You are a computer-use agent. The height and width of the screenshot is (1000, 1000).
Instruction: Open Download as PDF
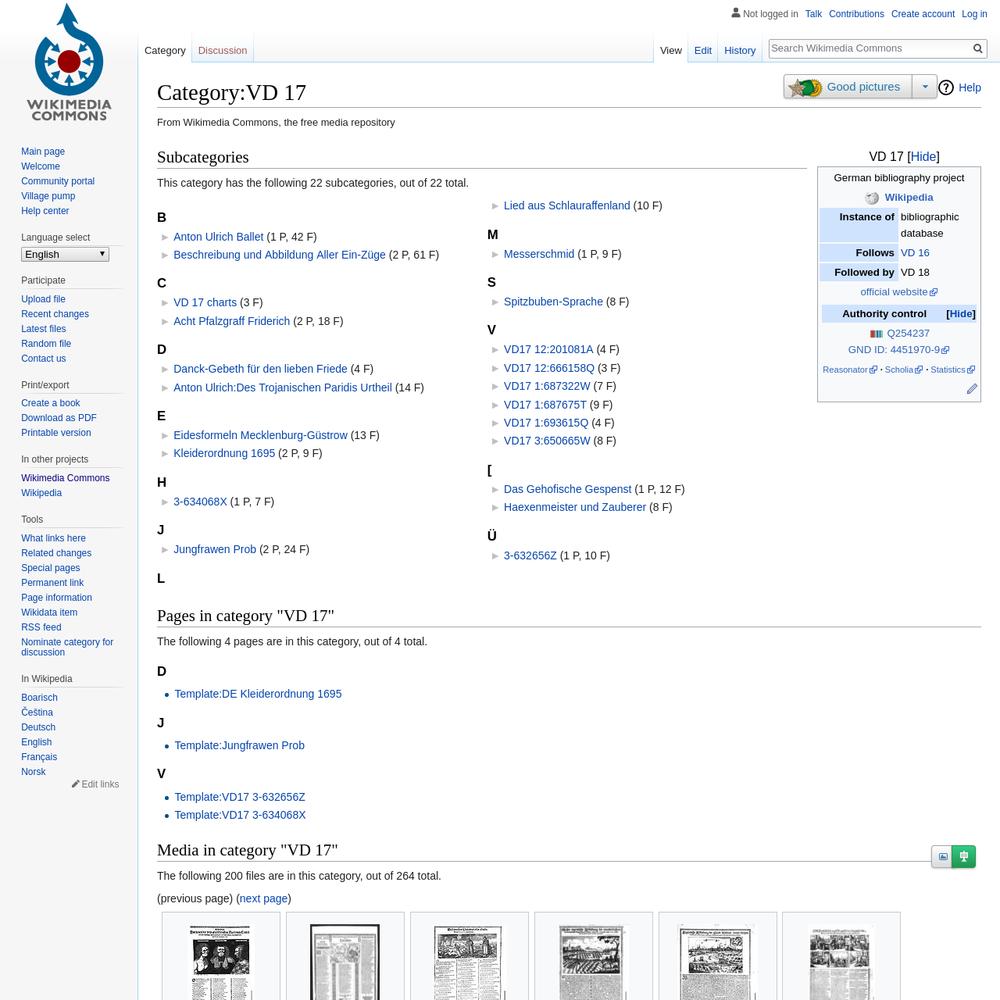pos(59,418)
